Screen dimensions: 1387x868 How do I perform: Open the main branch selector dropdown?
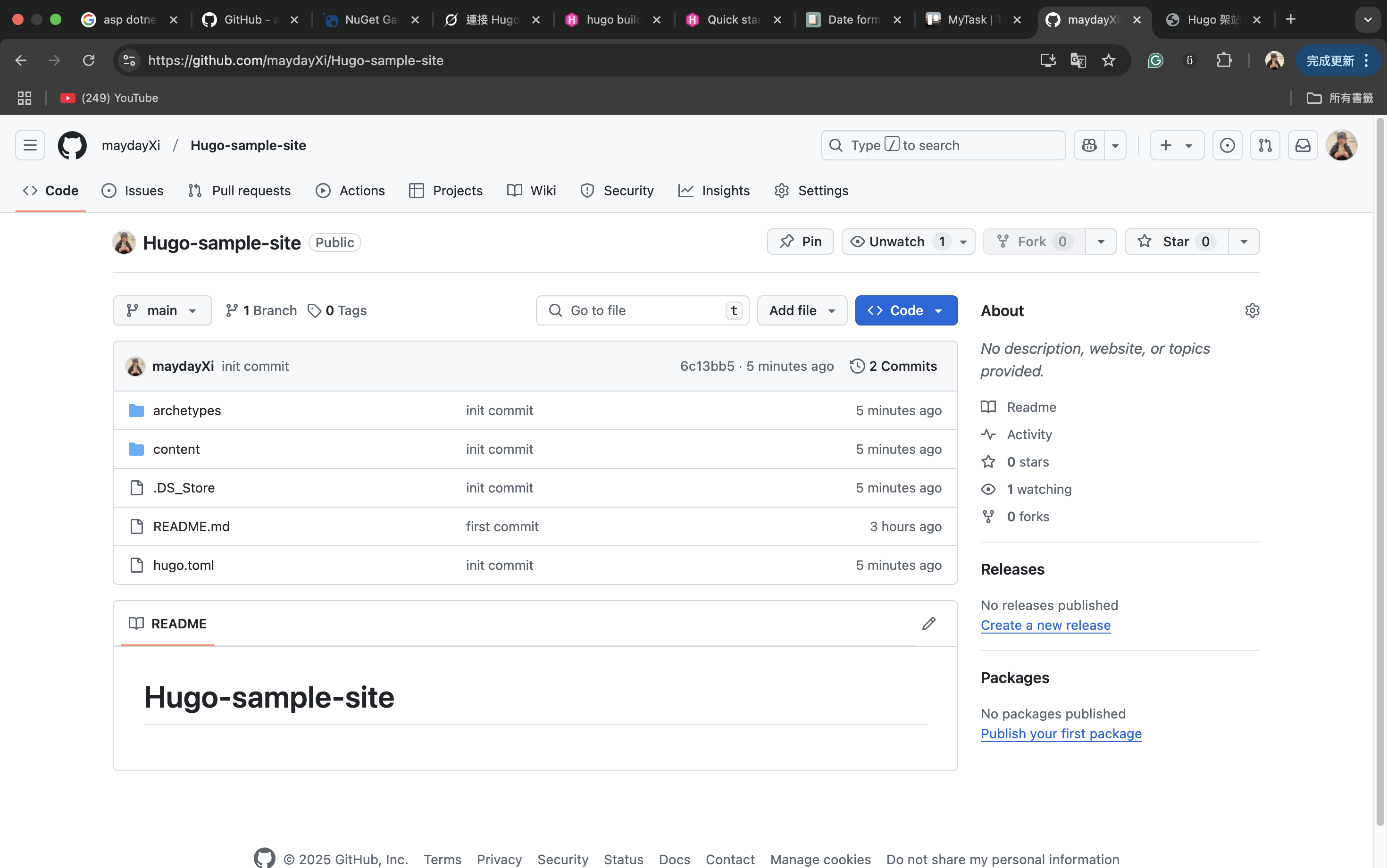[162, 310]
